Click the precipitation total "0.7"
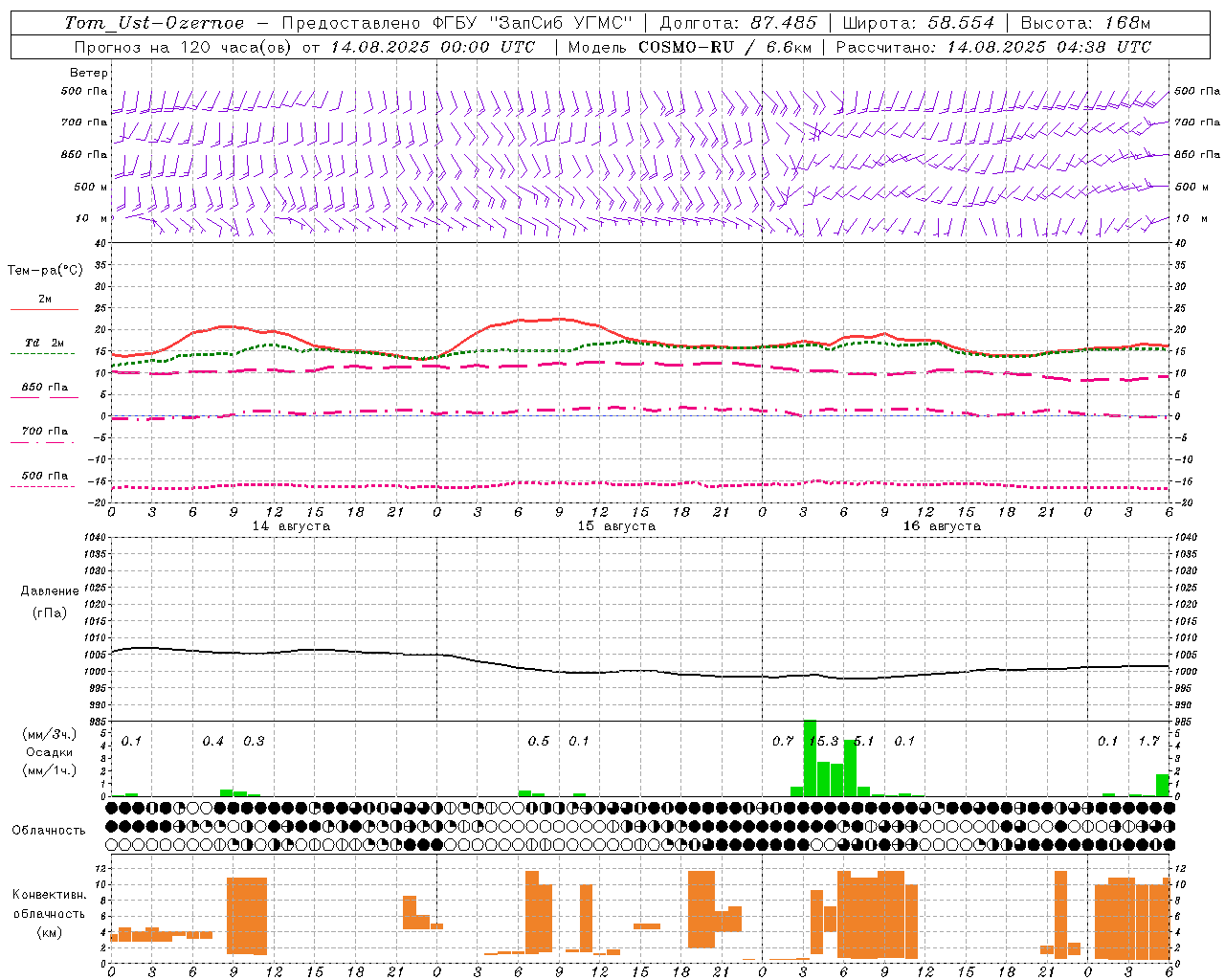 point(783,741)
